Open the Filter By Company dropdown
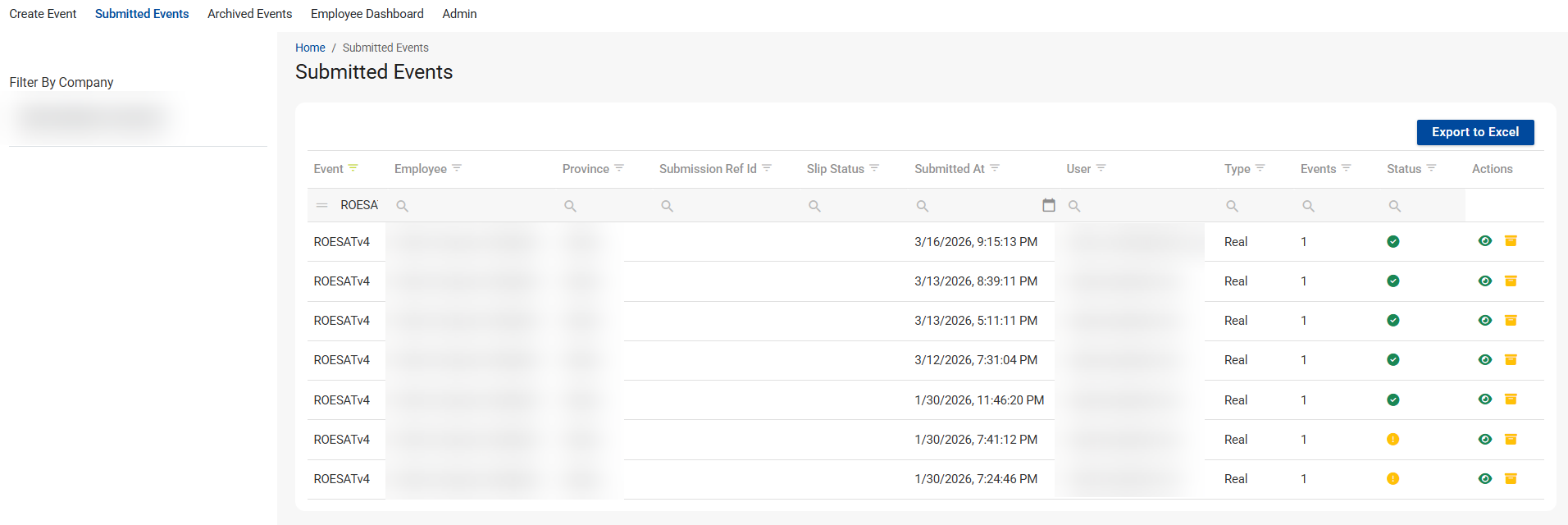1568x525 pixels. click(94, 118)
